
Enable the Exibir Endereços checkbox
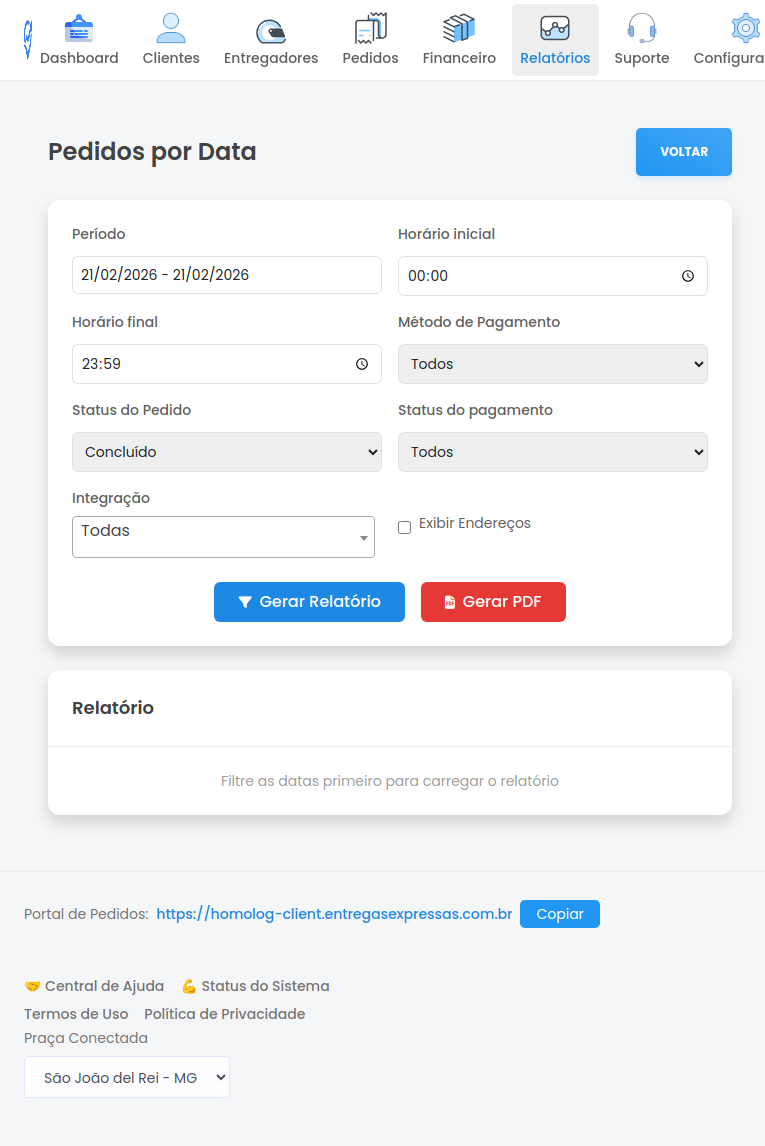(405, 528)
